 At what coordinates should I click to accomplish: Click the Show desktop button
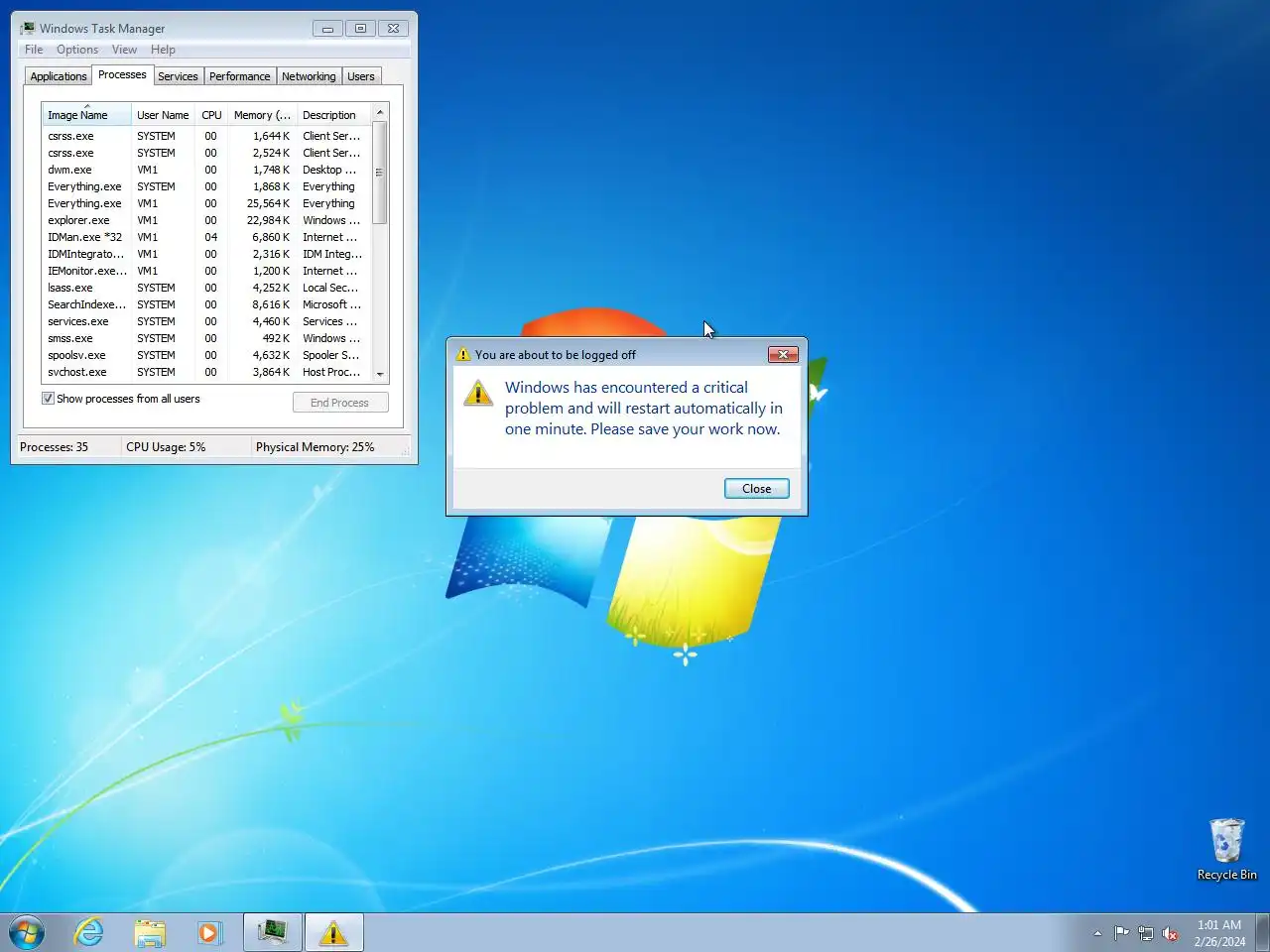(1262, 932)
